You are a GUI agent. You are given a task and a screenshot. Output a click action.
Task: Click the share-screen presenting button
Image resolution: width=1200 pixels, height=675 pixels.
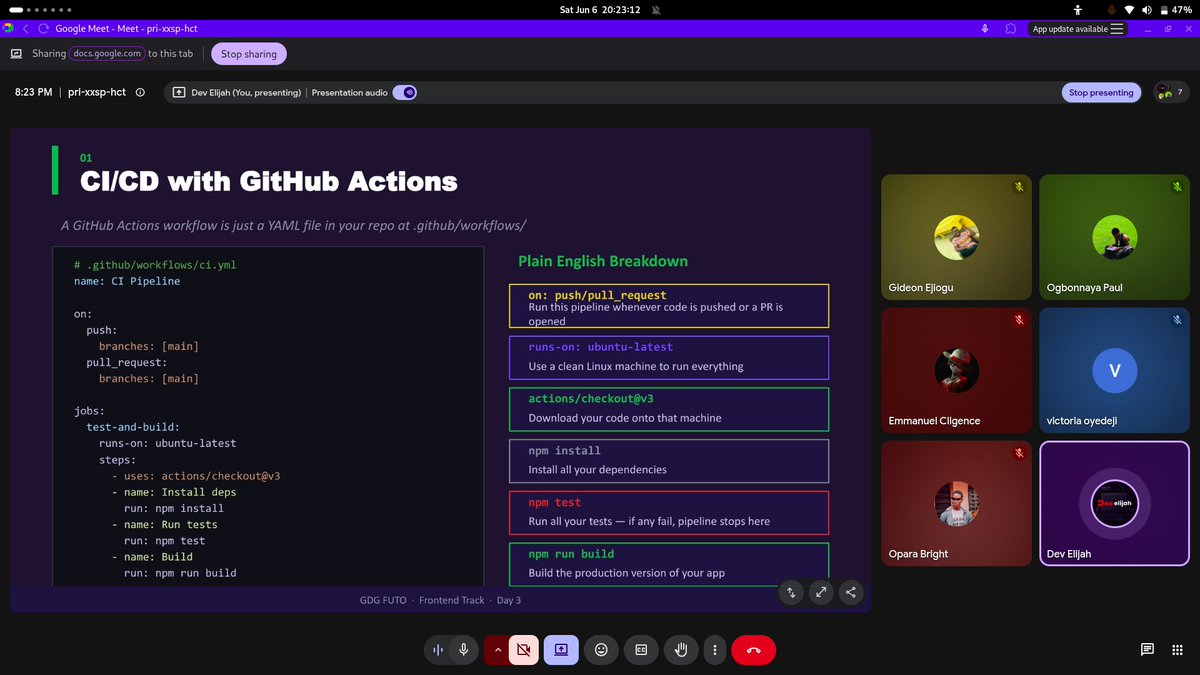tap(561, 650)
